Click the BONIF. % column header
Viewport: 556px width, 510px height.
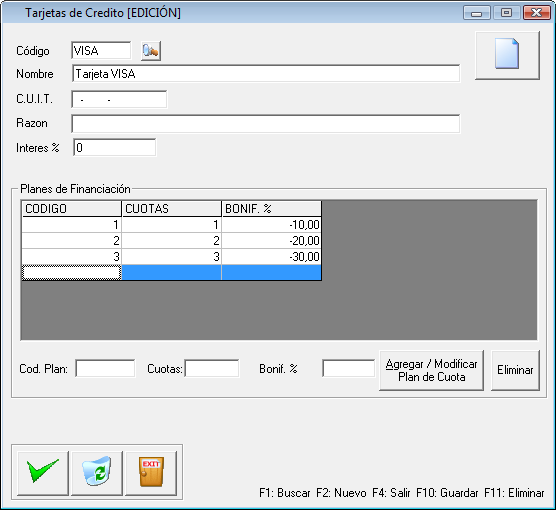pyautogui.click(x=272, y=209)
